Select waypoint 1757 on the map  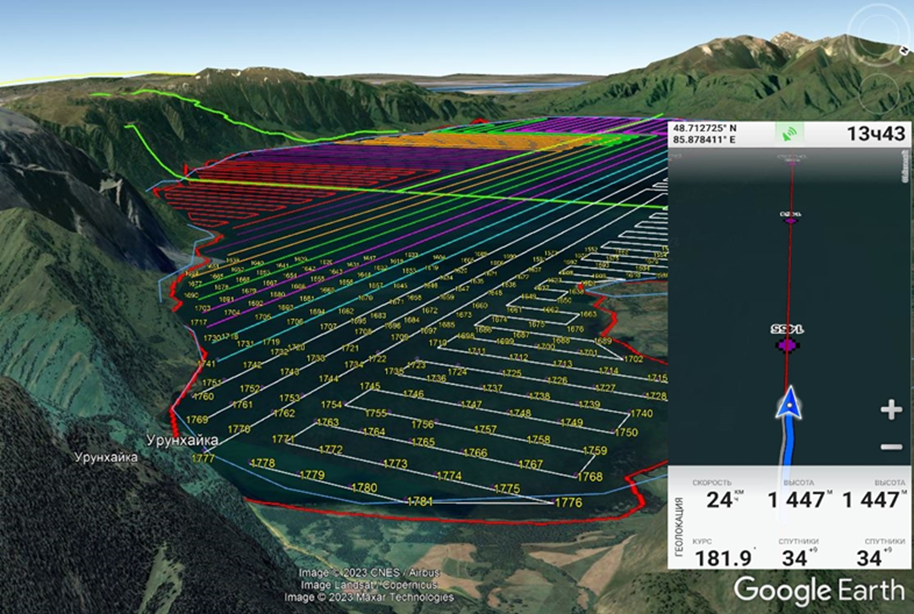point(485,429)
